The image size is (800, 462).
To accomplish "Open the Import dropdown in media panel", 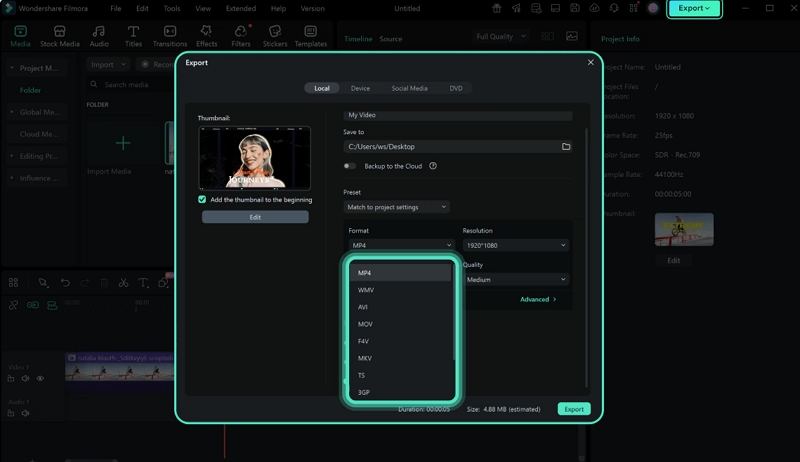I will tap(108, 64).
